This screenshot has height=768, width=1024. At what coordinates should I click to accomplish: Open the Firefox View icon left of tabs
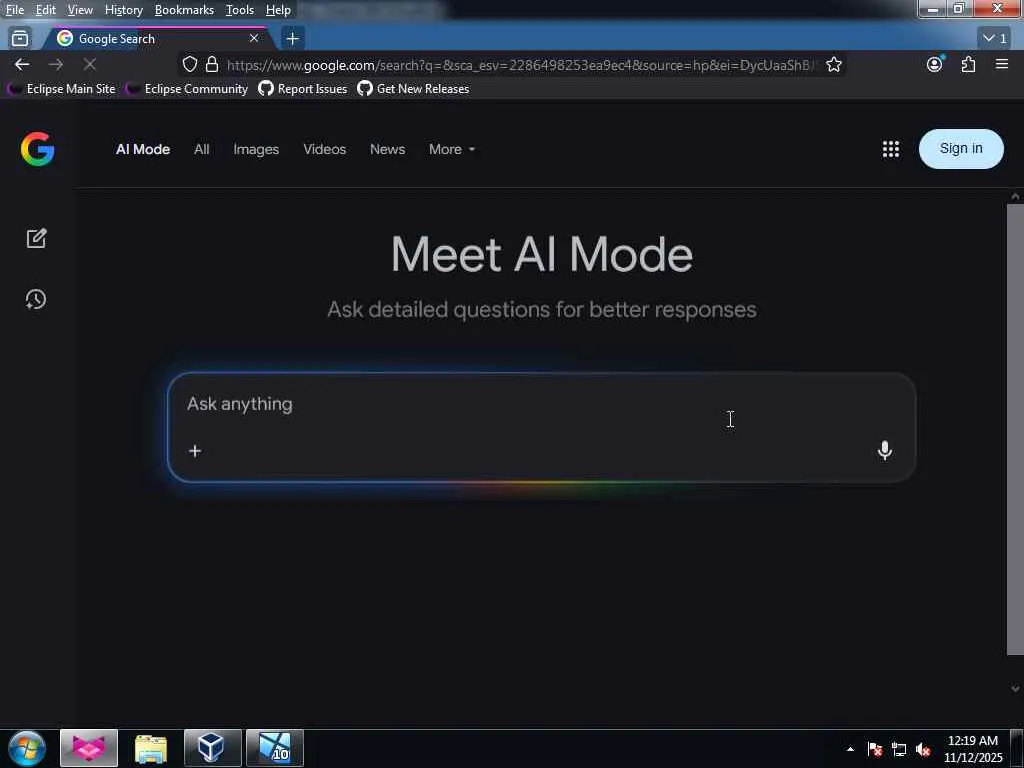[20, 39]
